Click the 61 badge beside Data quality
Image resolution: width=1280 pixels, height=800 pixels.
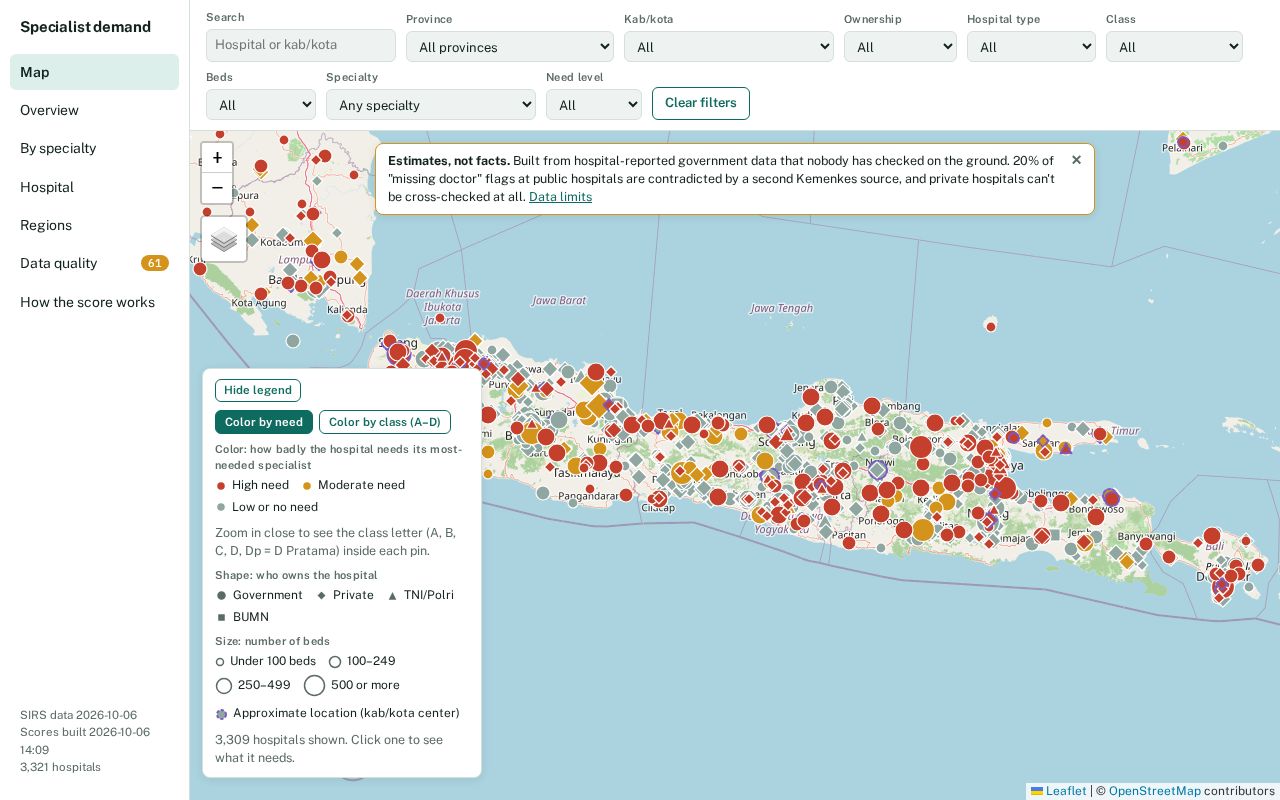tap(154, 263)
